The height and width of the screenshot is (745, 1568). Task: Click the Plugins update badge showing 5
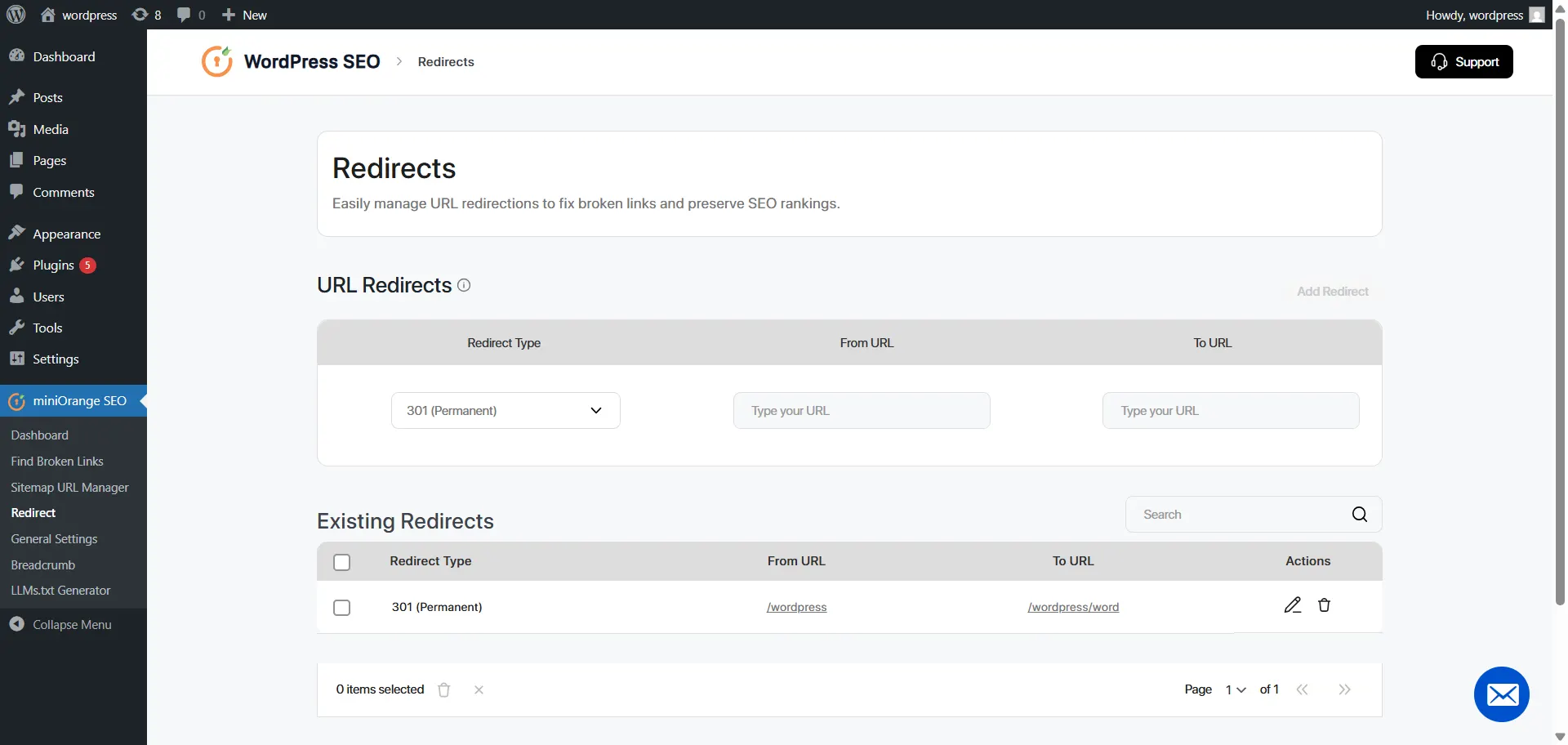(x=87, y=265)
